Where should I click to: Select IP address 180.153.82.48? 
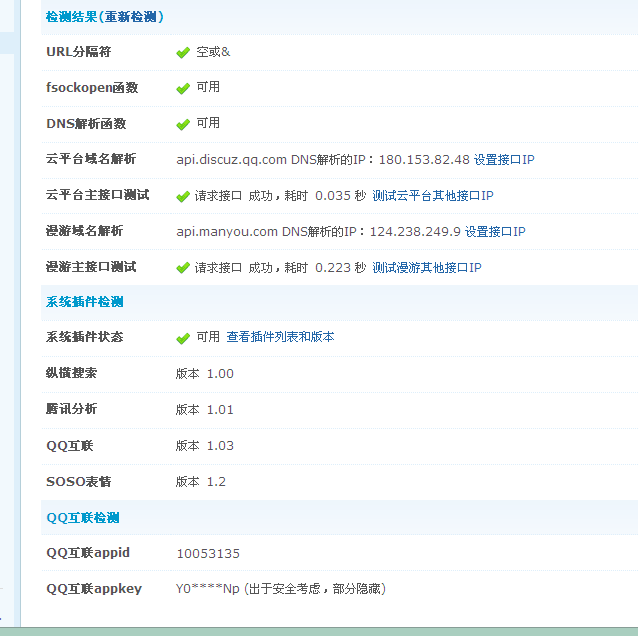pos(424,160)
